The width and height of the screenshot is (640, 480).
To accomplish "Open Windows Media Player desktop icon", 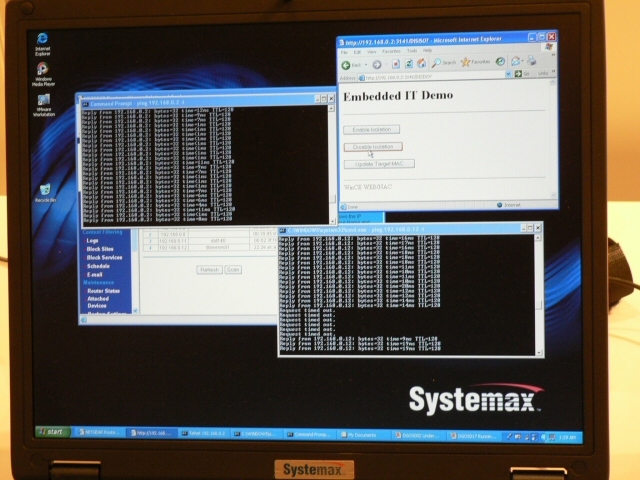I will [x=43, y=74].
